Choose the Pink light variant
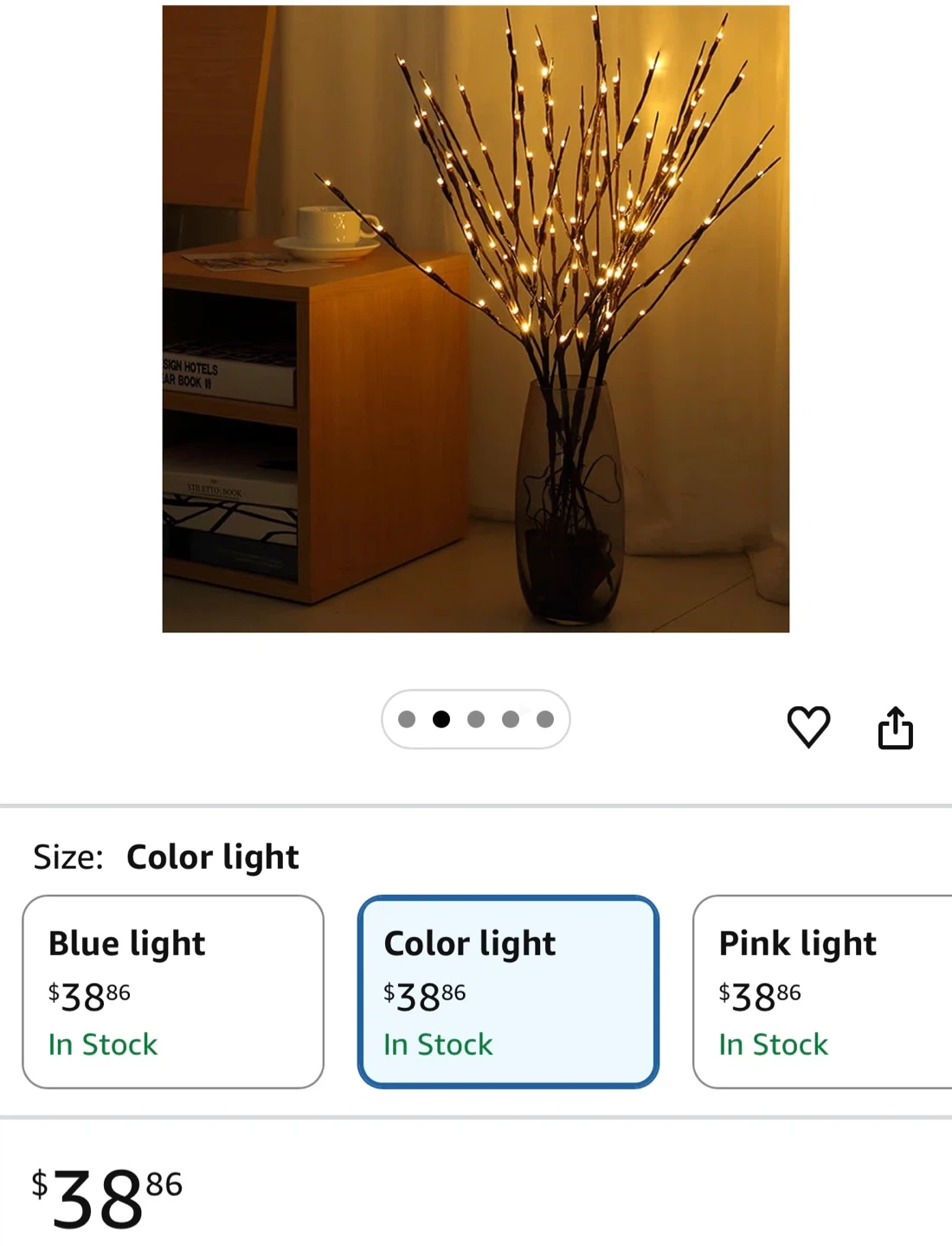 tap(822, 992)
